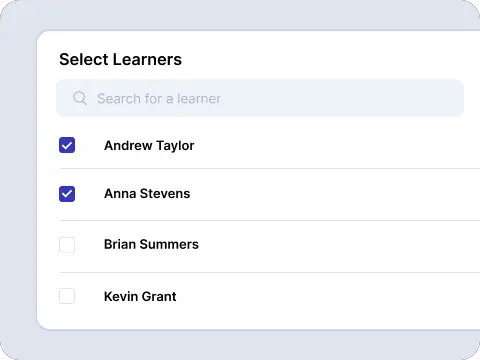Click the gray backdrop above the dialog
Viewport: 480px width, 360px height.
point(240,15)
